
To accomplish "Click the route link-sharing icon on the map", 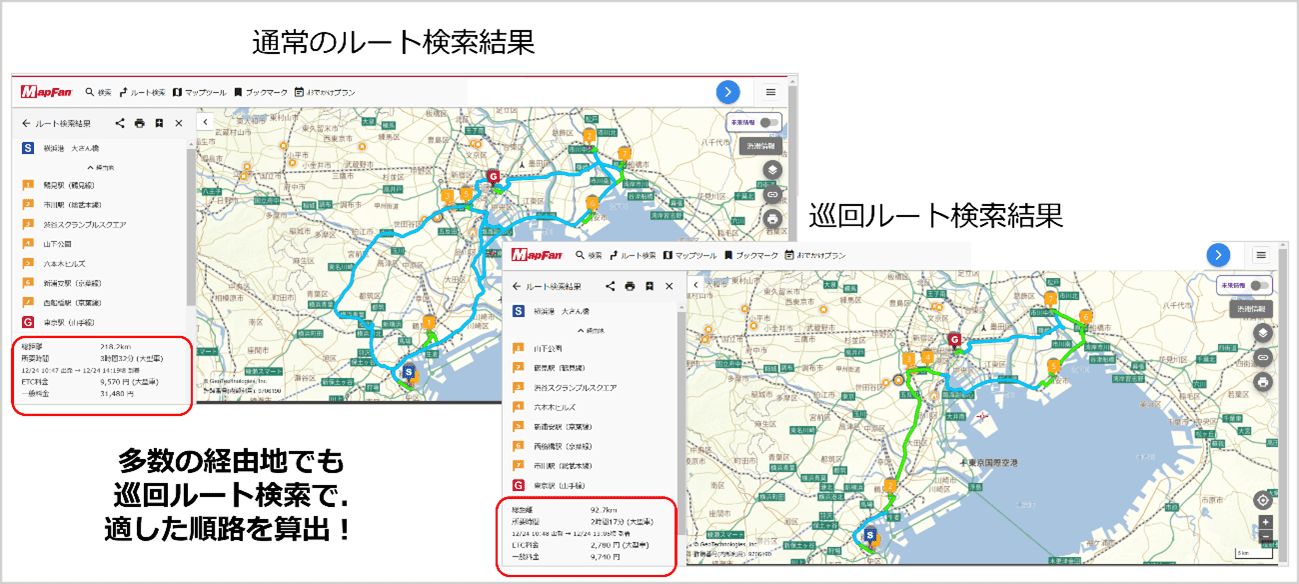I will [x=773, y=195].
